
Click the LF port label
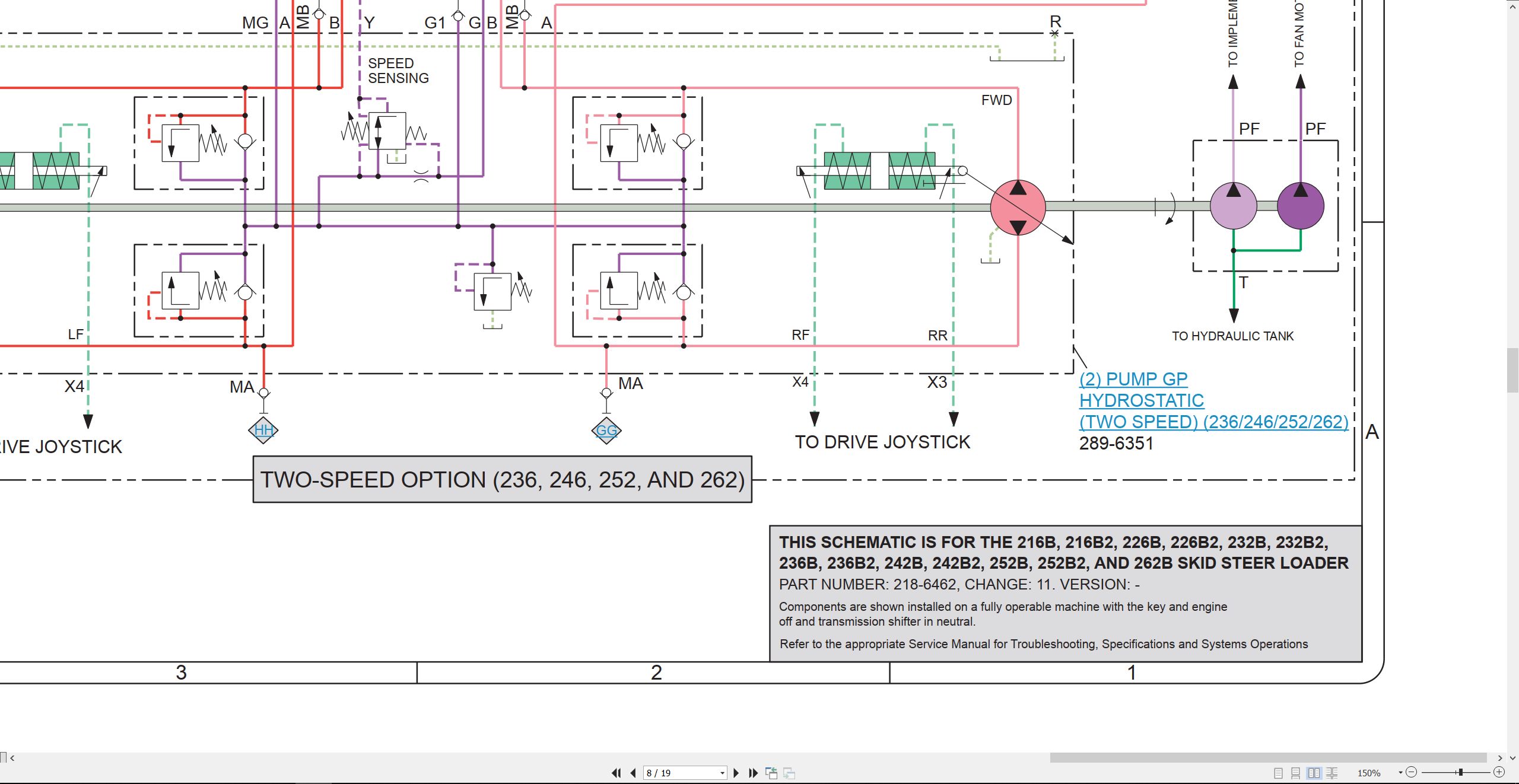[75, 334]
